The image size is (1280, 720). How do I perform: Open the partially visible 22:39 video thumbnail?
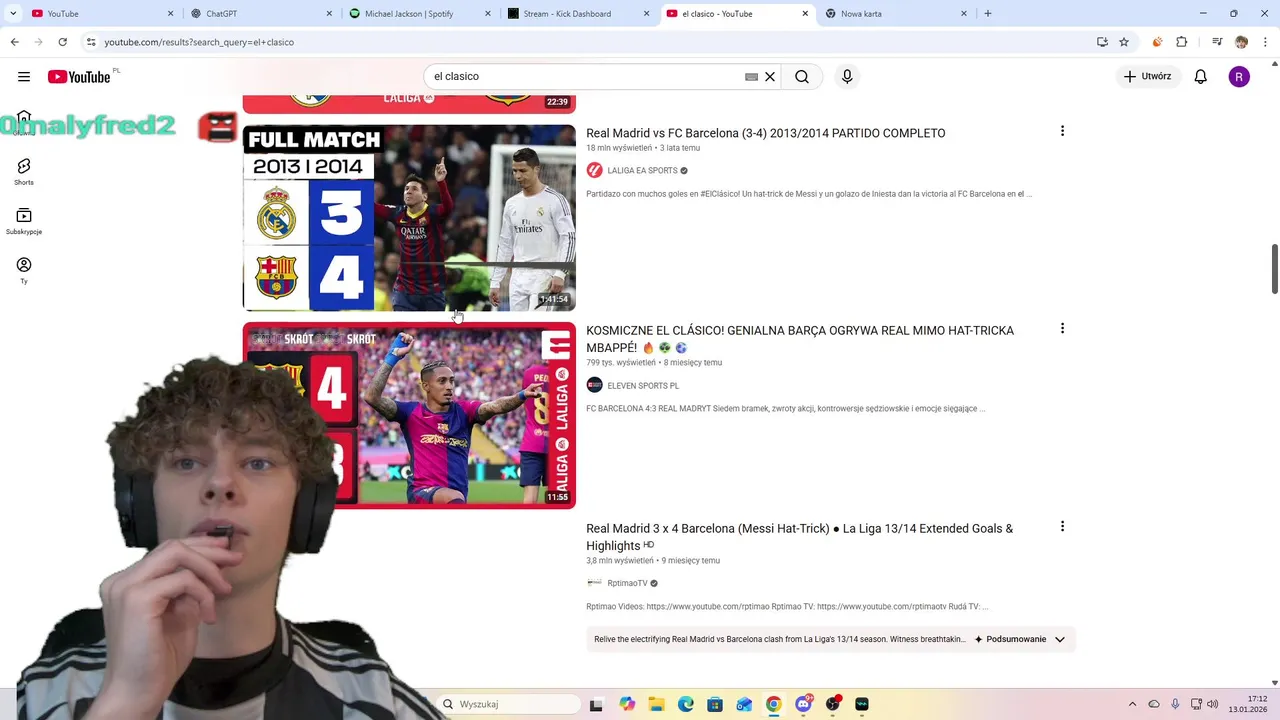409,104
